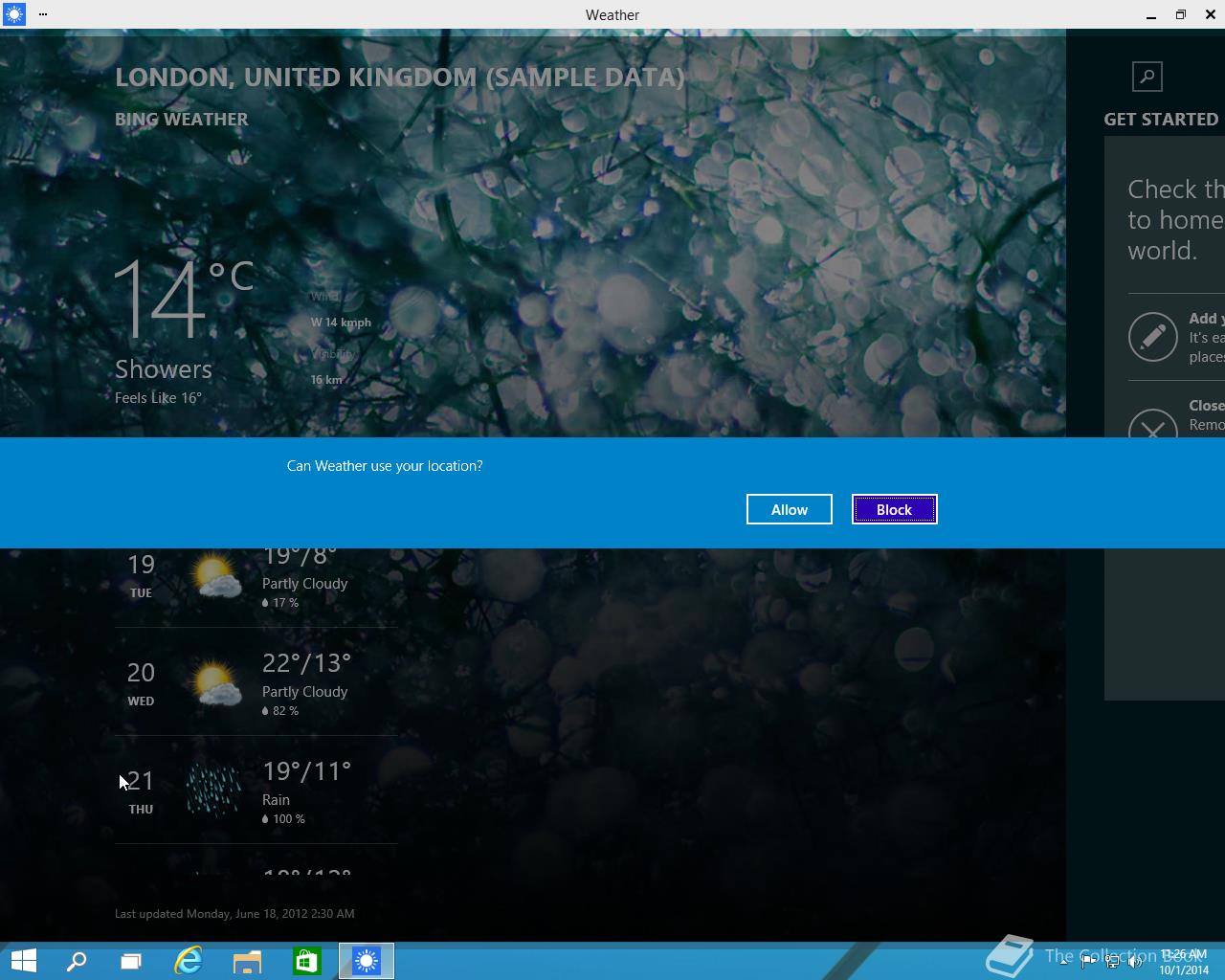The image size is (1225, 980).
Task: Click the W 14 kmph wind value
Action: [x=341, y=323]
